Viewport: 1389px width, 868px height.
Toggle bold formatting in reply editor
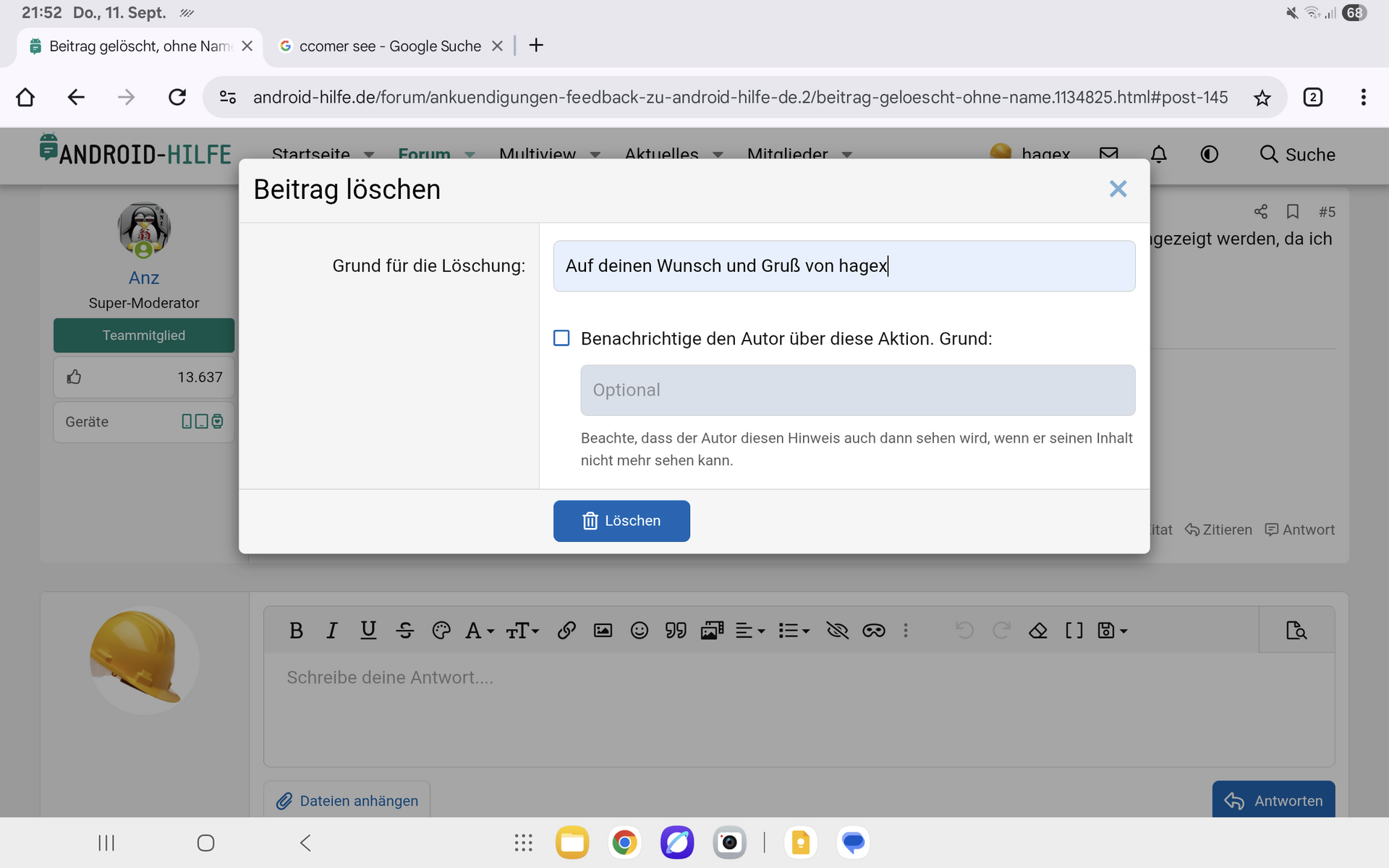click(296, 631)
